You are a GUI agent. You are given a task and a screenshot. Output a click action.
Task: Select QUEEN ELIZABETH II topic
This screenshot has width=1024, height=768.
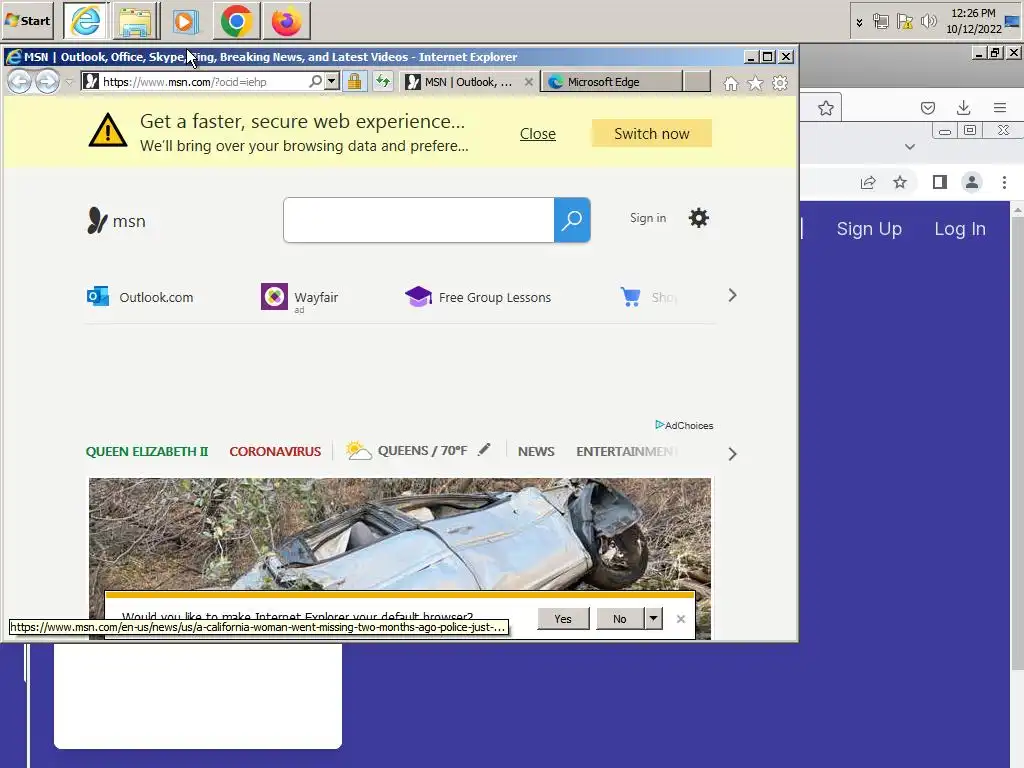pos(147,451)
